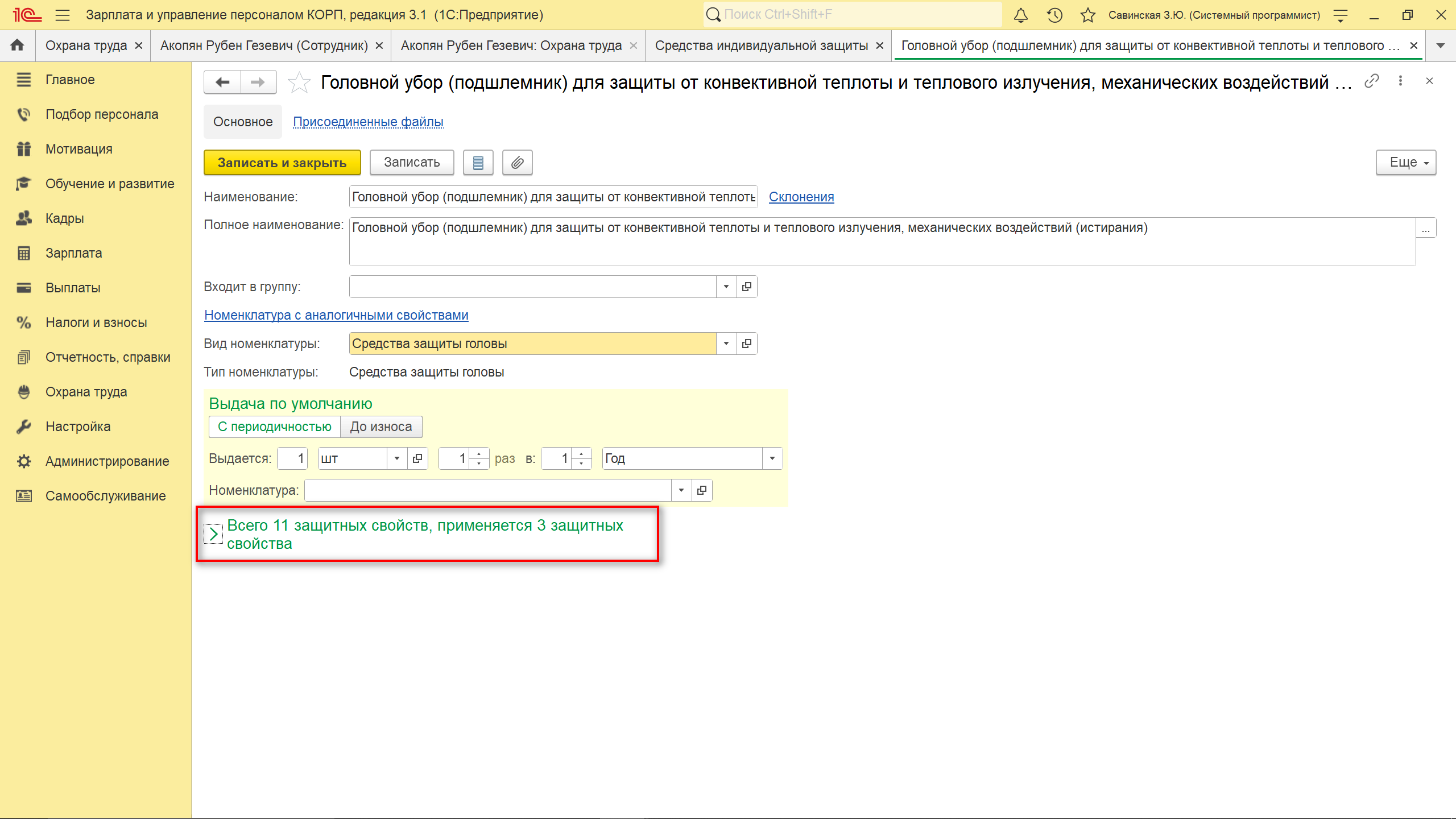This screenshot has height=819, width=1456.
Task: Open the 'Год' period dropdown
Action: 772,458
